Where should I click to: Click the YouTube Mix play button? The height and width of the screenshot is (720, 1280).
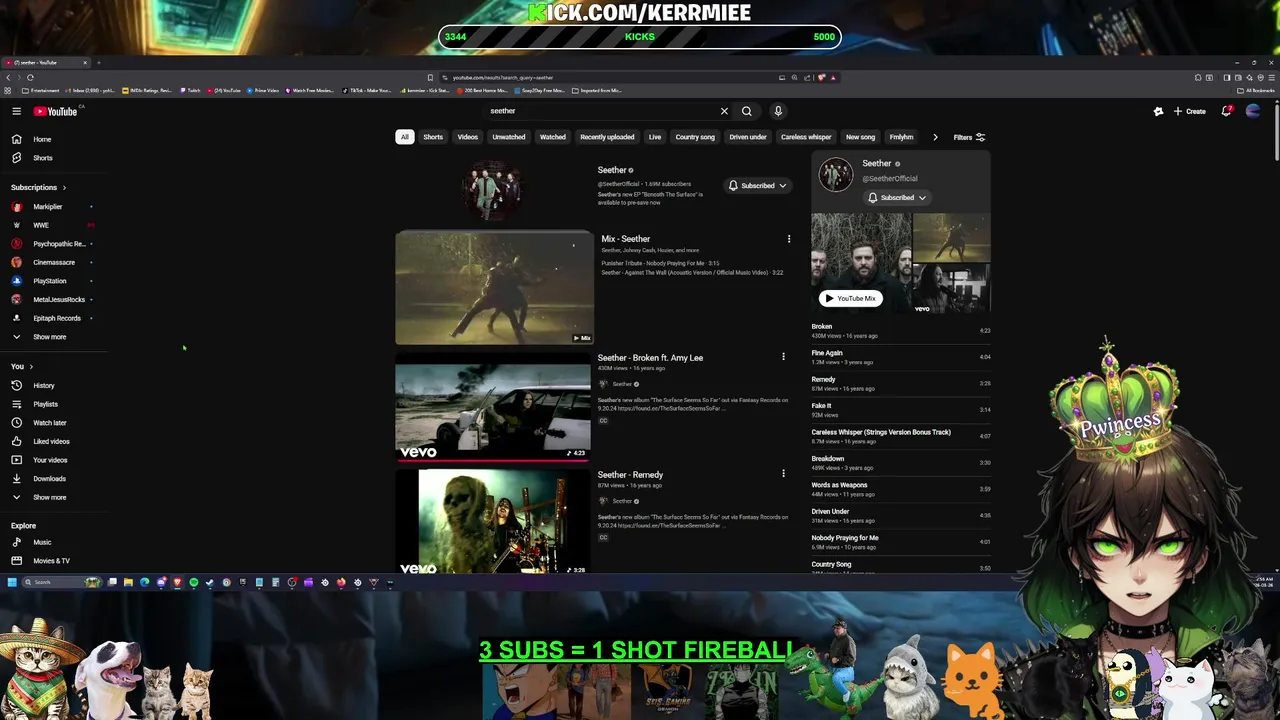pyautogui.click(x=850, y=298)
